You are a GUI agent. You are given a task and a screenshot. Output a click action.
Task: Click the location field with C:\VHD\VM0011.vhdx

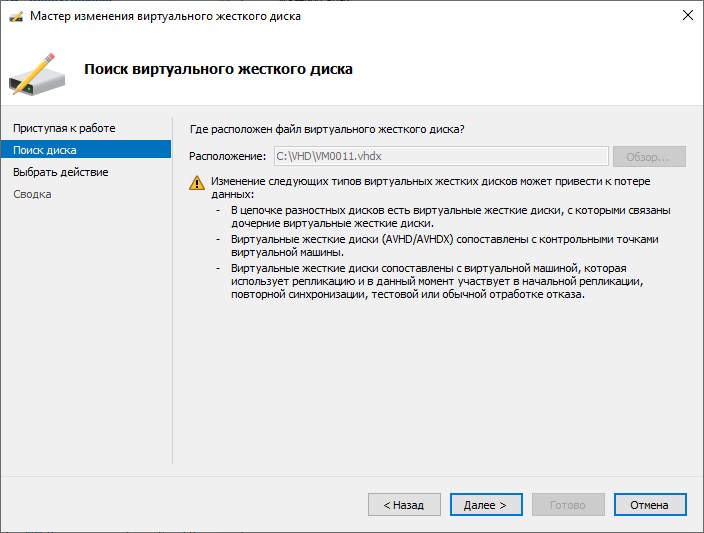coord(440,156)
